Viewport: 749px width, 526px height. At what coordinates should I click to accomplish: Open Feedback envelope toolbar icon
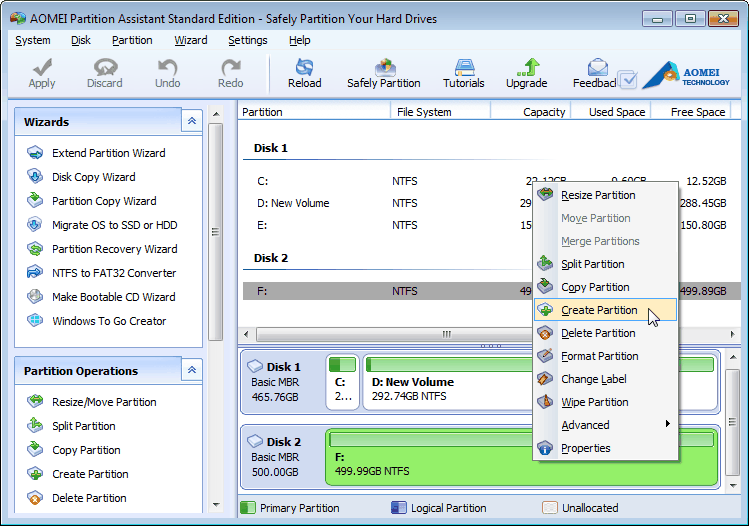click(597, 68)
